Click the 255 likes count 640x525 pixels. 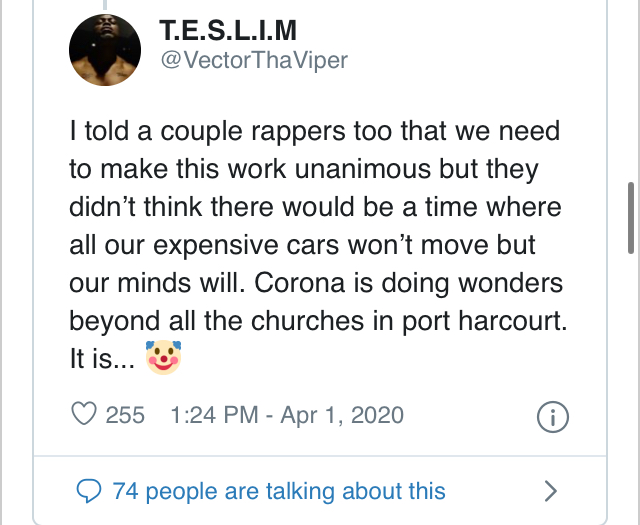click(125, 414)
